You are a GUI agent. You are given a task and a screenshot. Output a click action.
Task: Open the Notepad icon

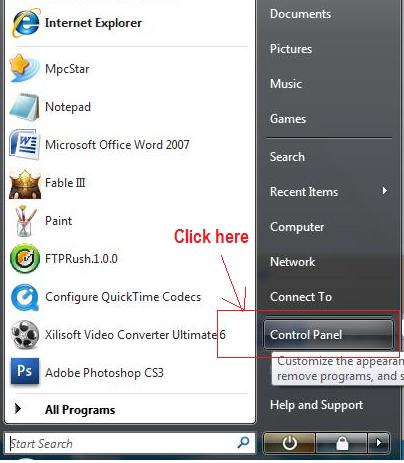pyautogui.click(x=25, y=107)
